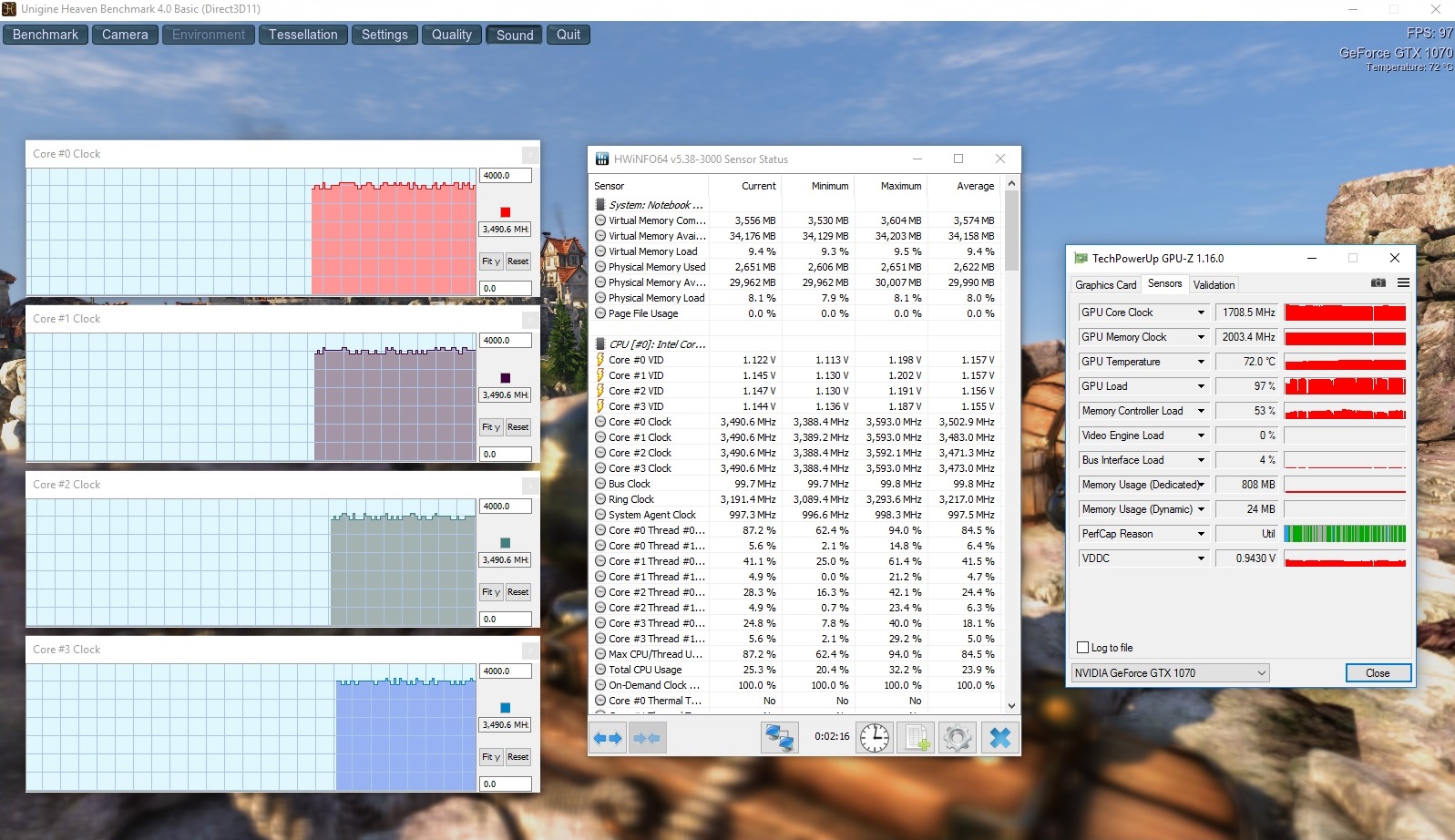1455x840 pixels.
Task: Click the TechPowerUp GPU-Z title bar icon
Action: 1081,259
